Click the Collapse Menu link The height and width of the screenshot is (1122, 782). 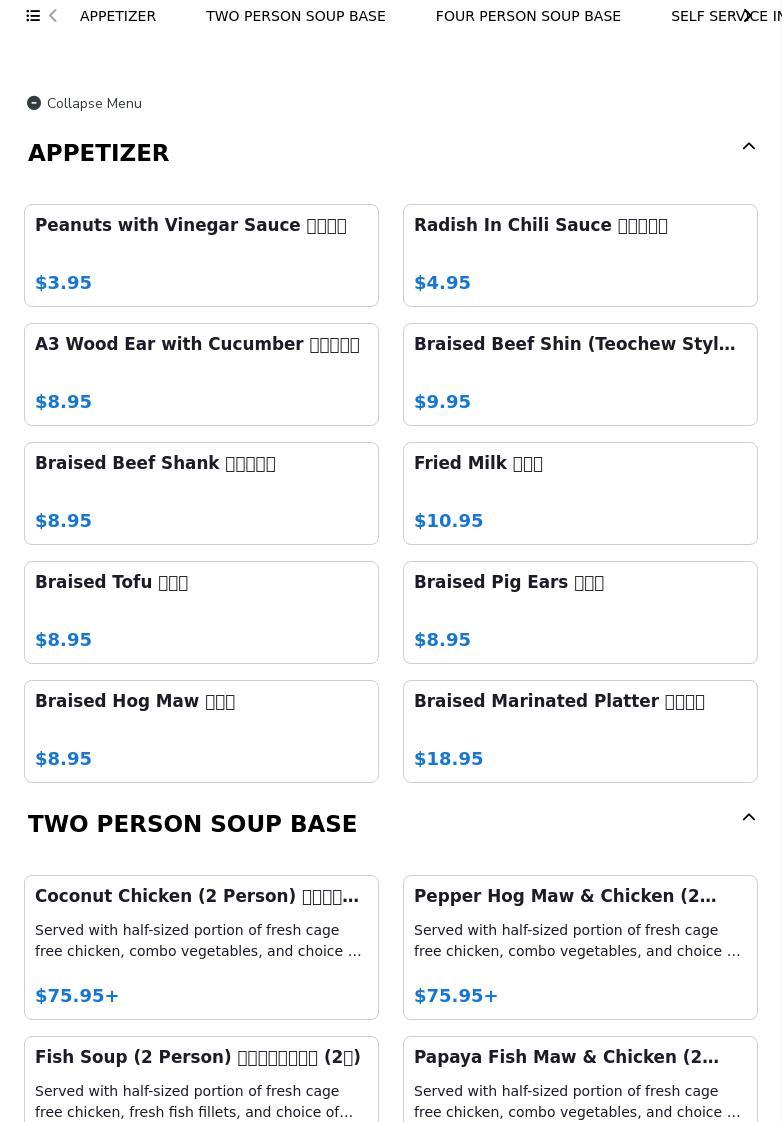[94, 103]
